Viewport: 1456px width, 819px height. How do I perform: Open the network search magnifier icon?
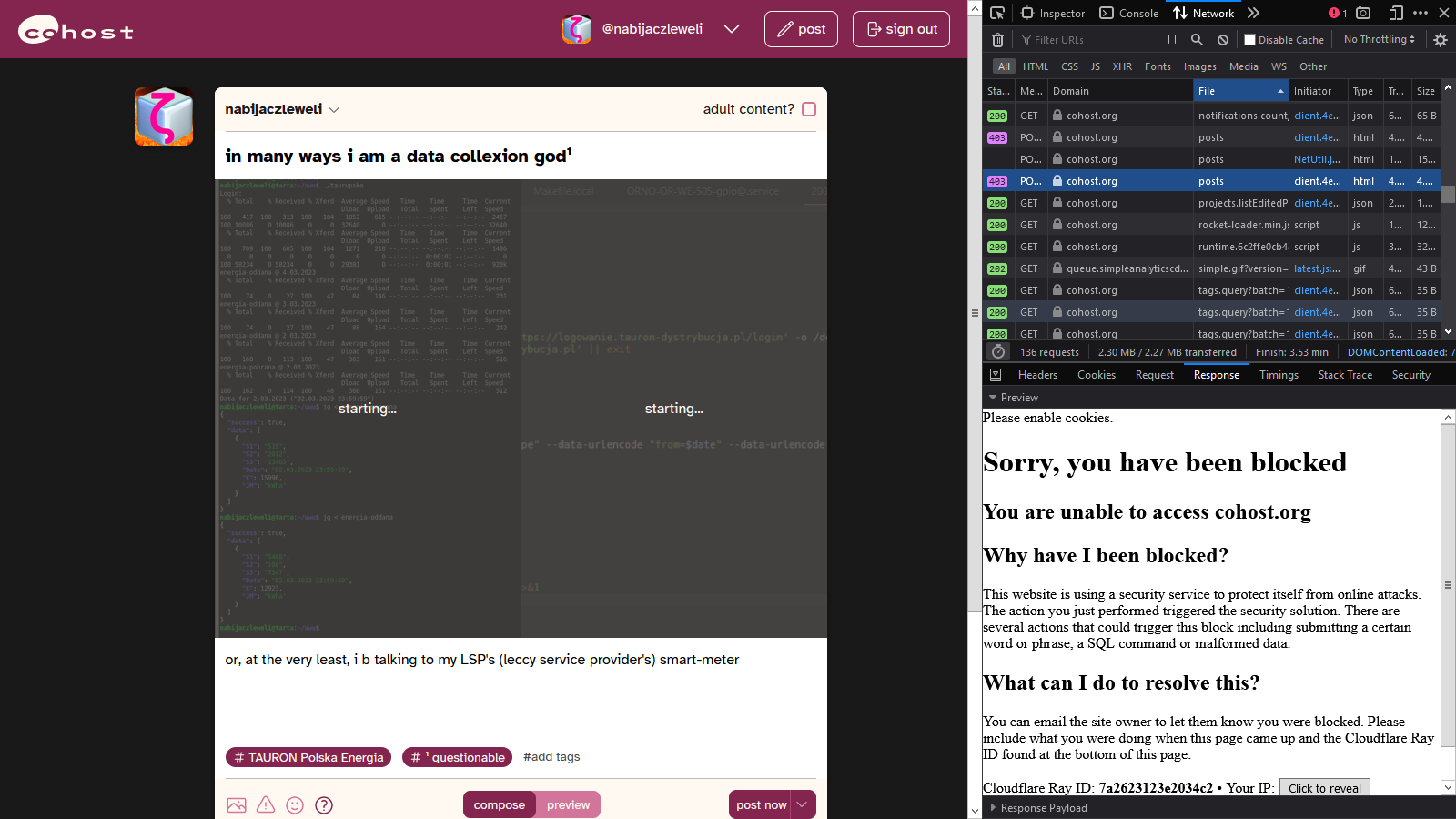[x=1198, y=40]
